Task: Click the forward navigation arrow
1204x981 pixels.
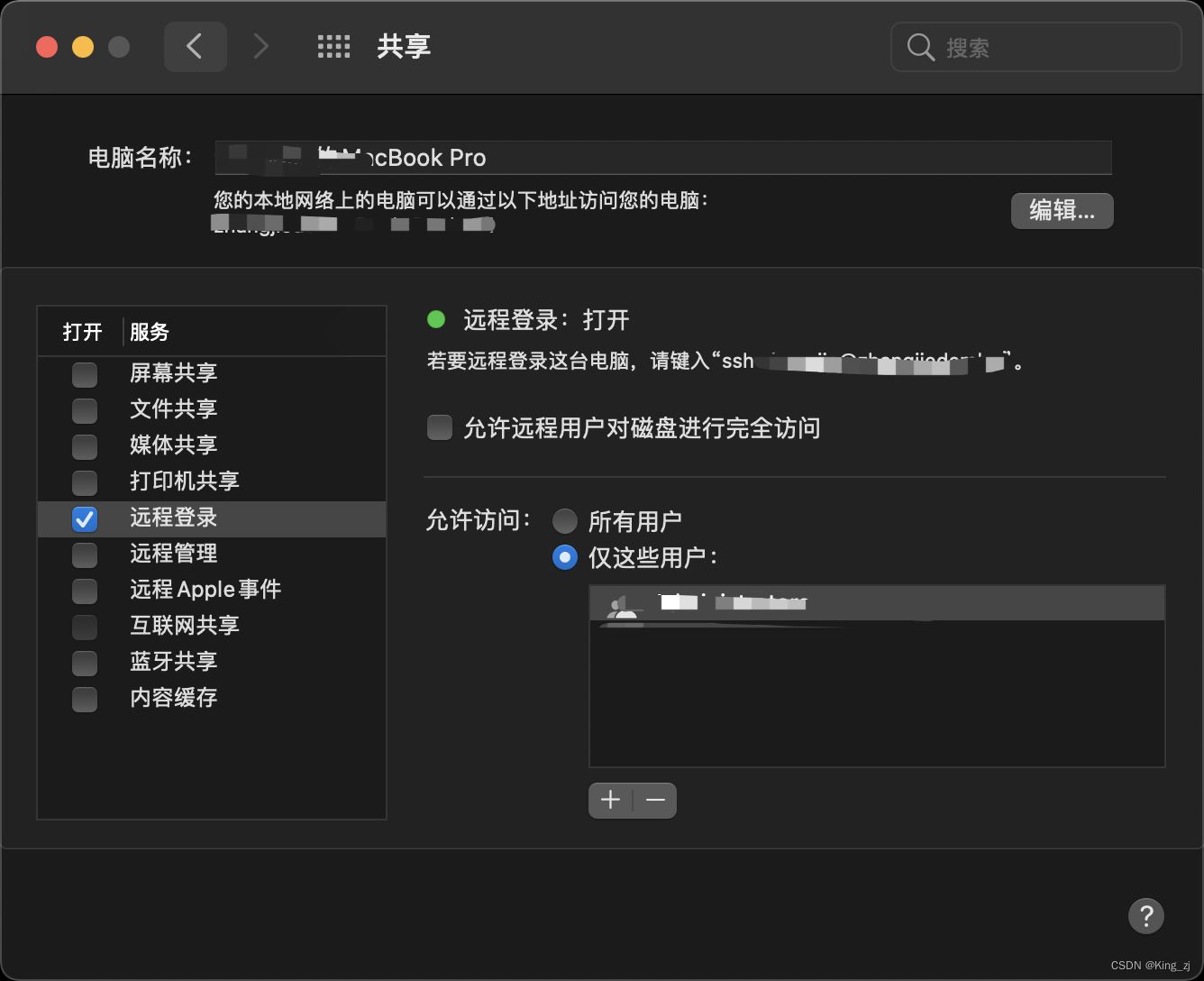Action: [260, 47]
